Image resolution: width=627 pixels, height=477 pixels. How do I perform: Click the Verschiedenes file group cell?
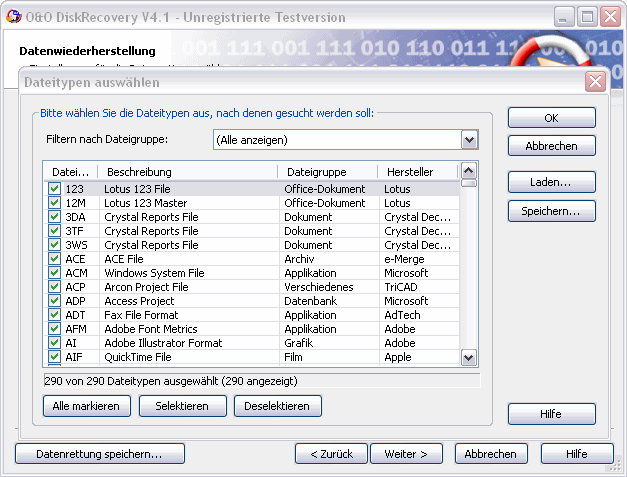[x=319, y=287]
